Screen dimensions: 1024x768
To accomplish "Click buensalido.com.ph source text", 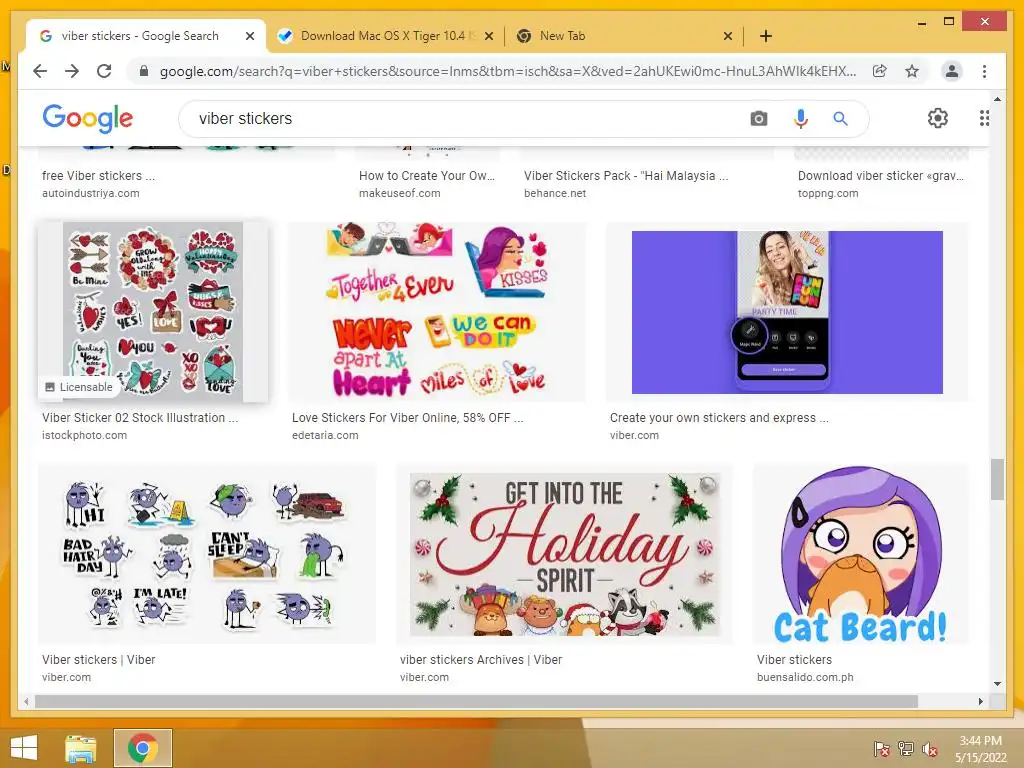I will pos(805,677).
